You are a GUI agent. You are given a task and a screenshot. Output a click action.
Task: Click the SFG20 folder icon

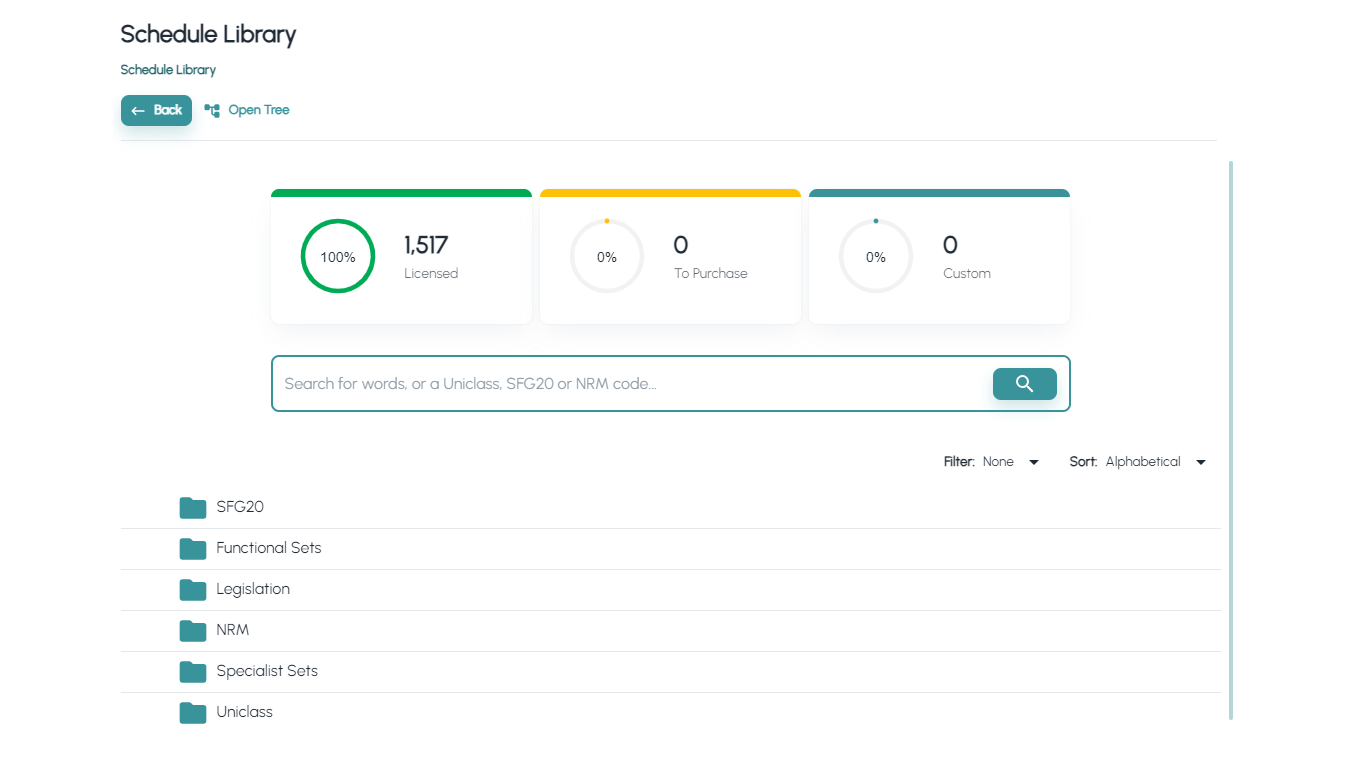tap(193, 508)
